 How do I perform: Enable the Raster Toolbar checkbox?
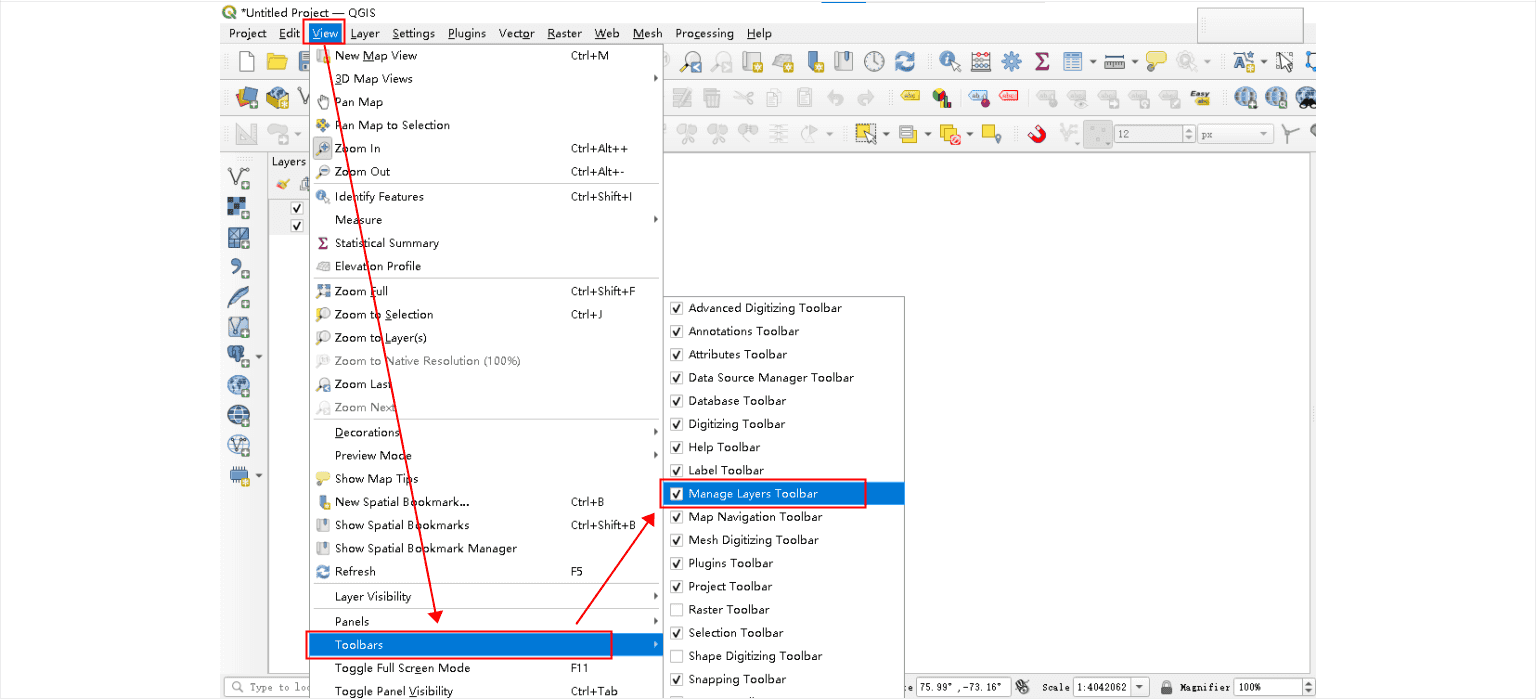point(677,610)
